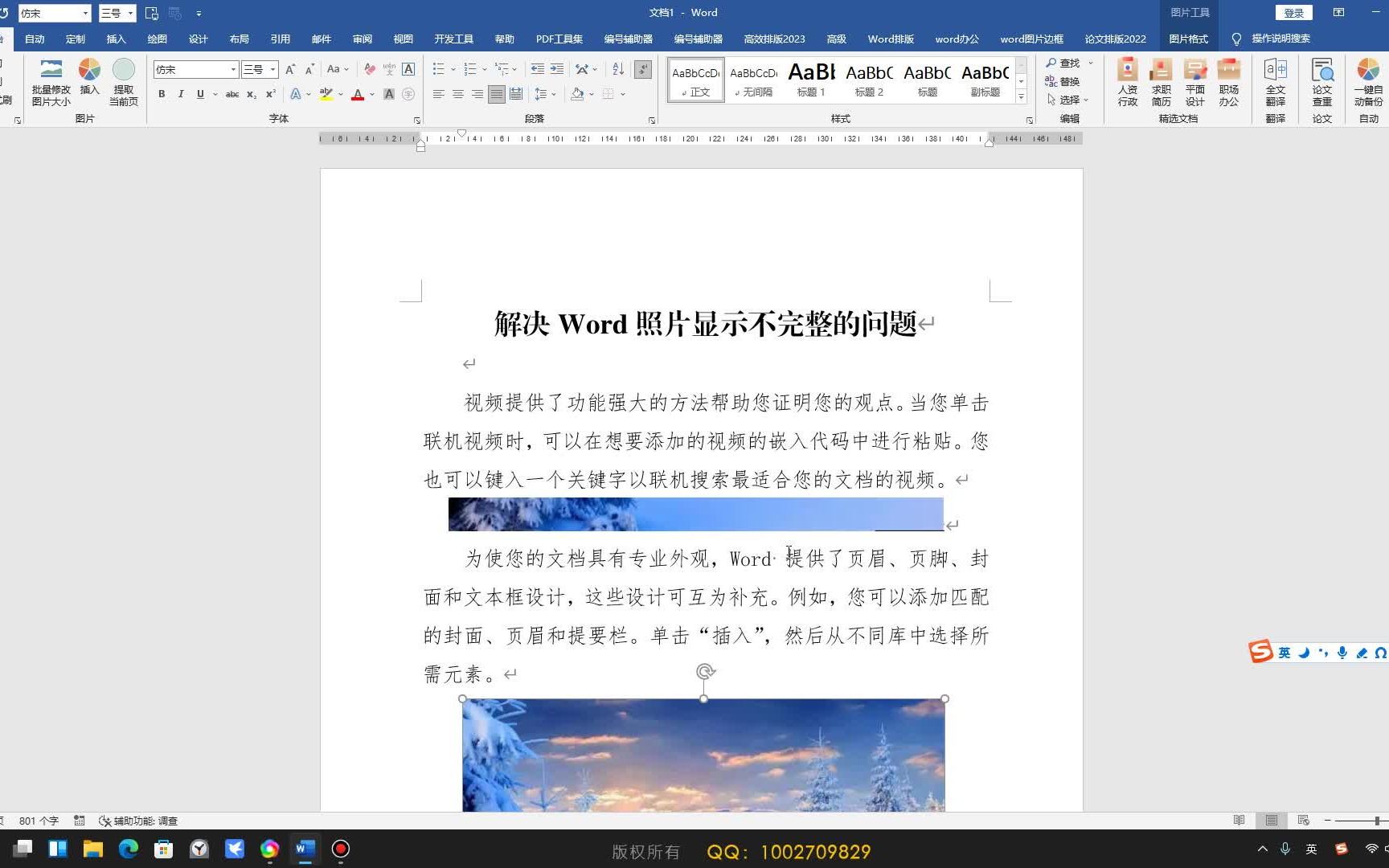Center the paragraph text

pos(458,94)
